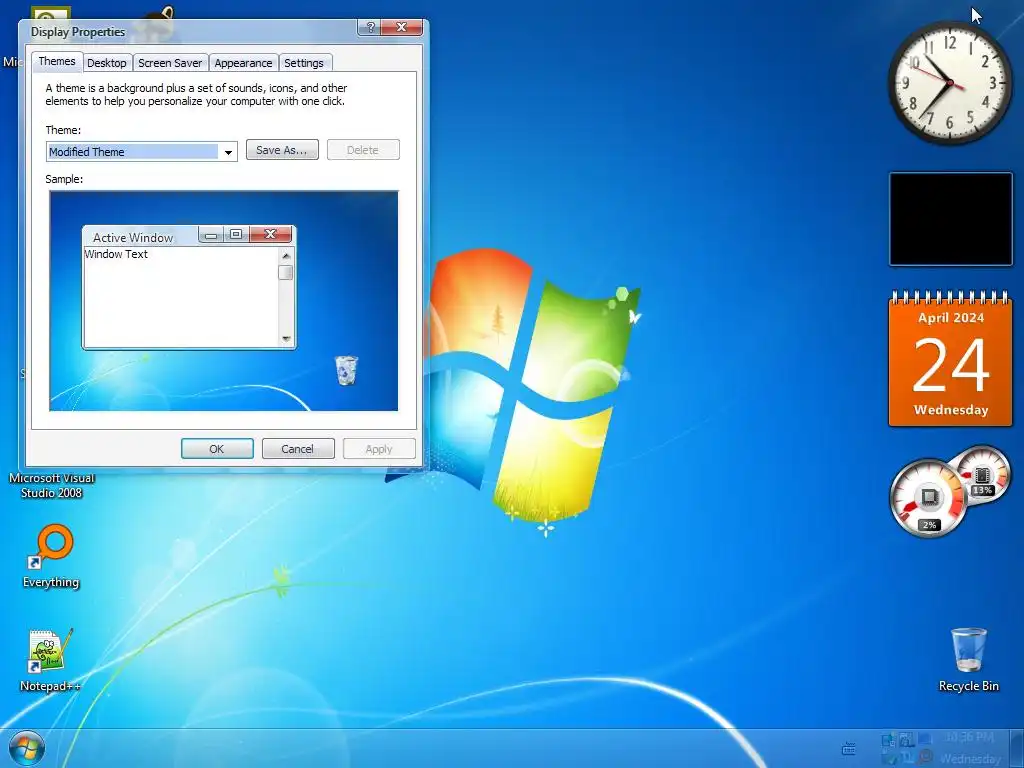Click the Windows Start orb
Screen dimensions: 1024x768
[x=27, y=748]
